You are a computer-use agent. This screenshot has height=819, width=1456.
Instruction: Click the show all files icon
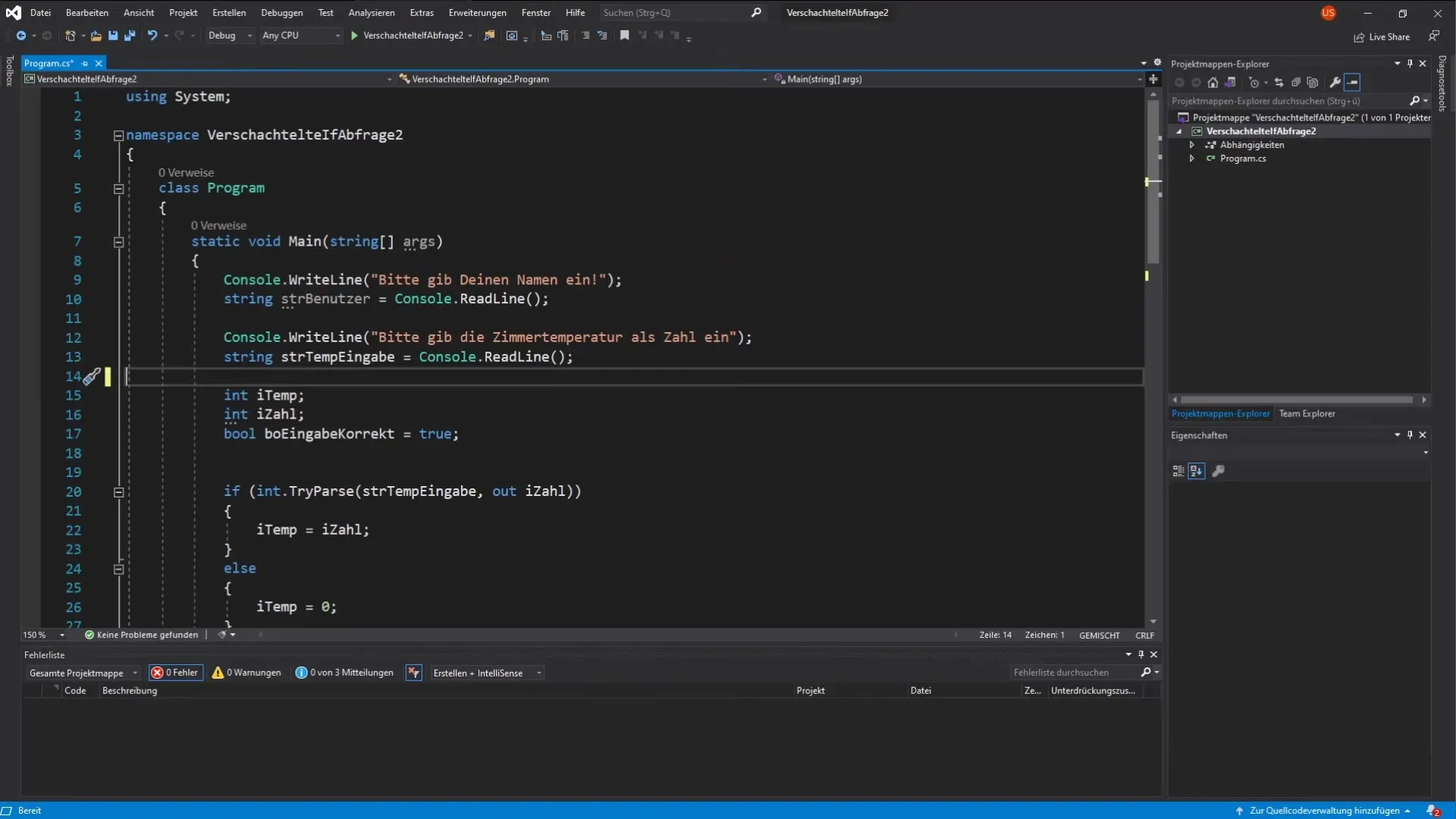[1313, 83]
